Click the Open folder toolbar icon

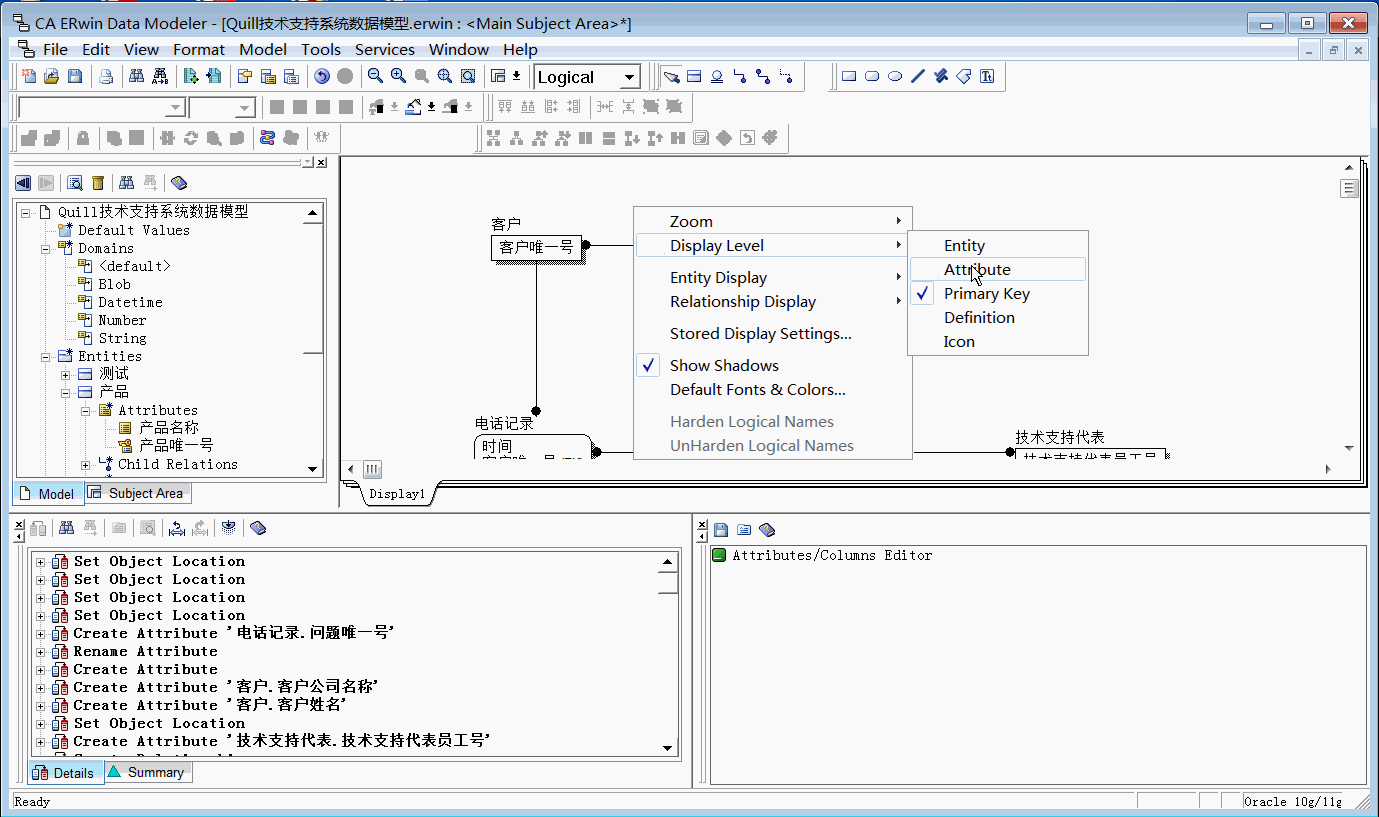pyautogui.click(x=52, y=76)
